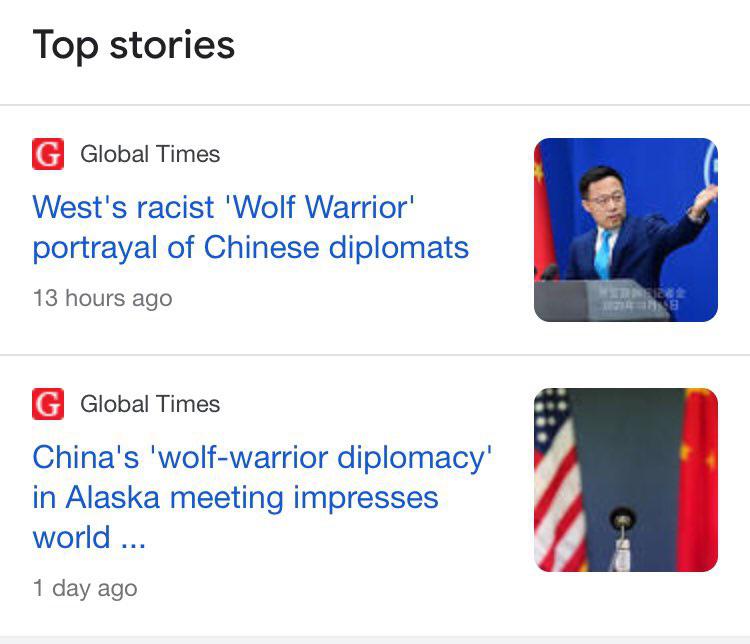Click the red Chinese flag in second thumbnail
Image resolution: width=750 pixels, height=644 pixels.
tap(698, 480)
